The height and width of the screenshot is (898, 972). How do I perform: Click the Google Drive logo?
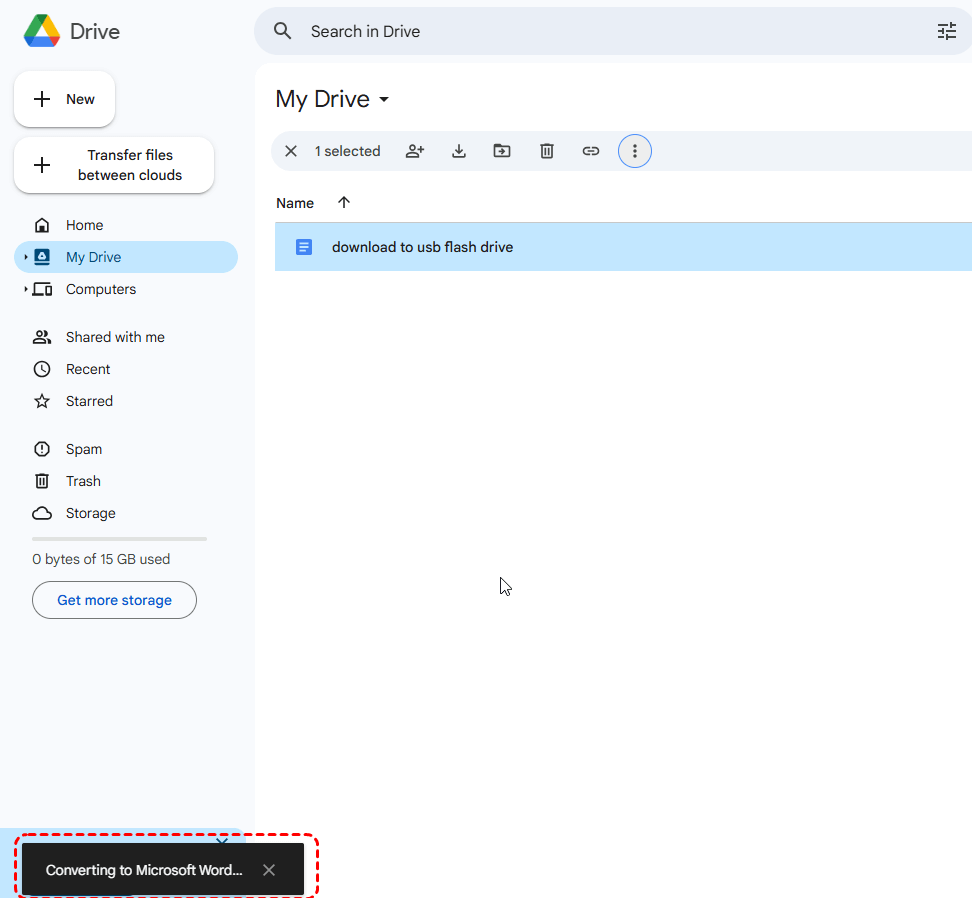pyautogui.click(x=42, y=31)
